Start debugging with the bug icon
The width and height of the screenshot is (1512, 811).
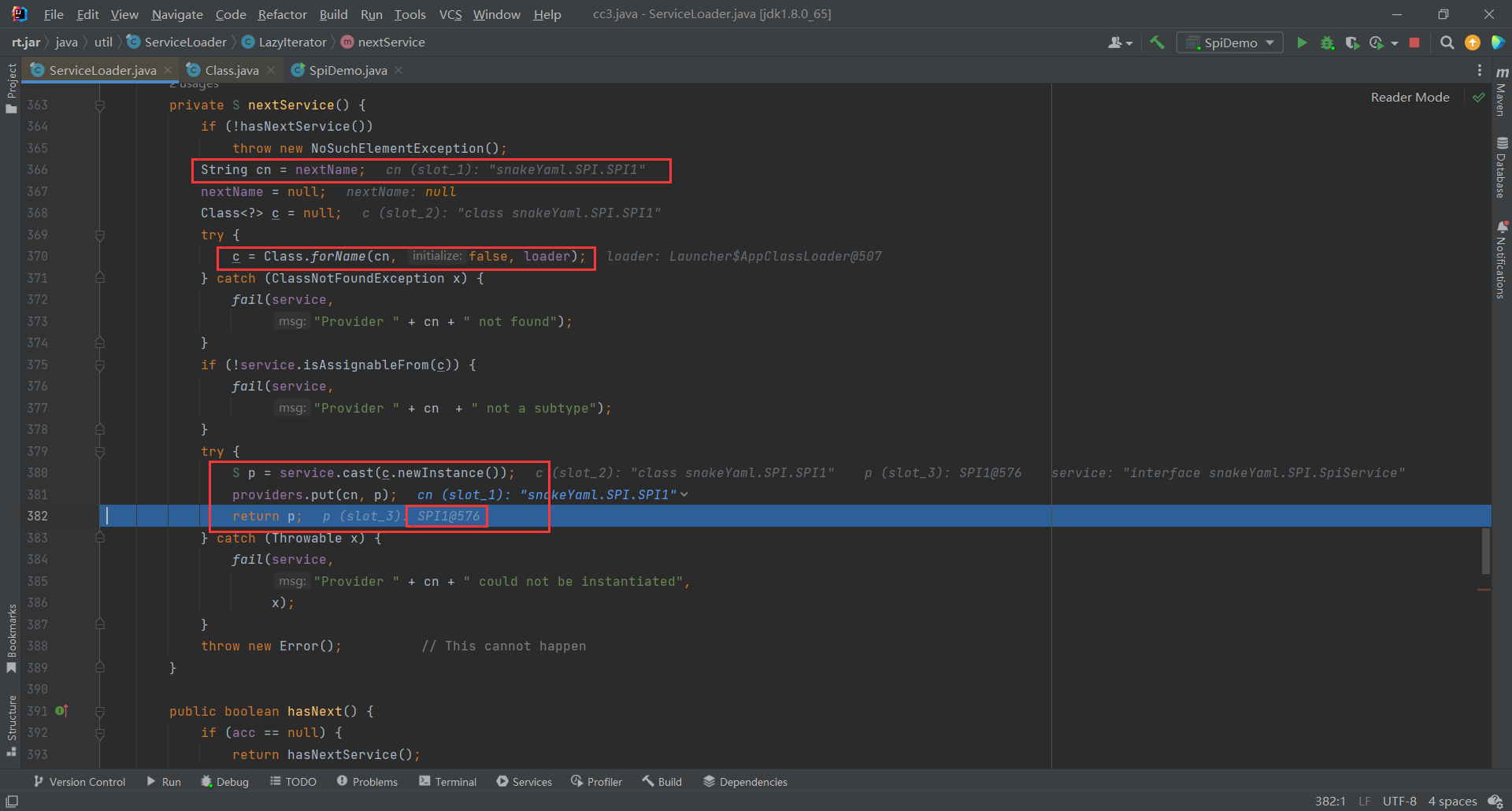1327,43
